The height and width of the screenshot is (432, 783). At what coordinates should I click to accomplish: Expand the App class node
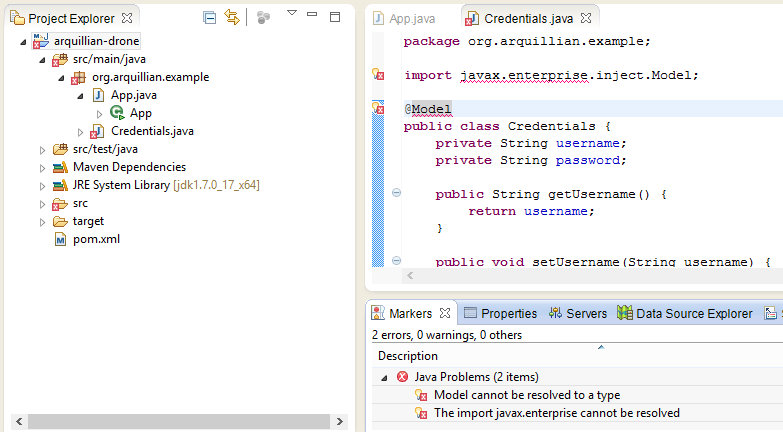click(x=99, y=114)
